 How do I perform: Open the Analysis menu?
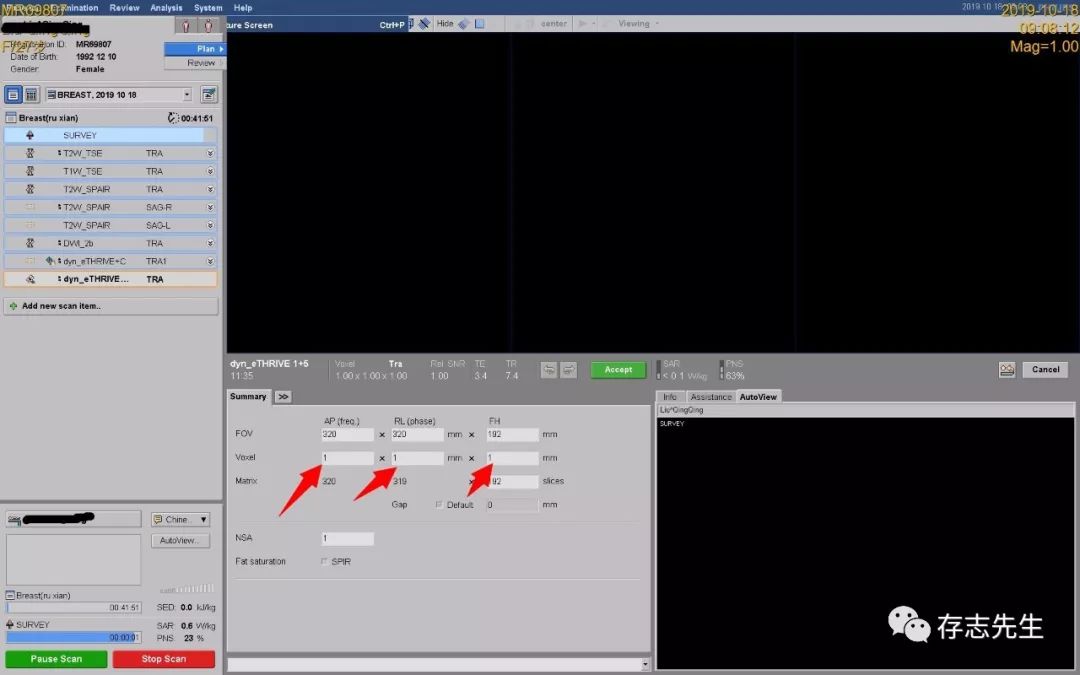(166, 8)
